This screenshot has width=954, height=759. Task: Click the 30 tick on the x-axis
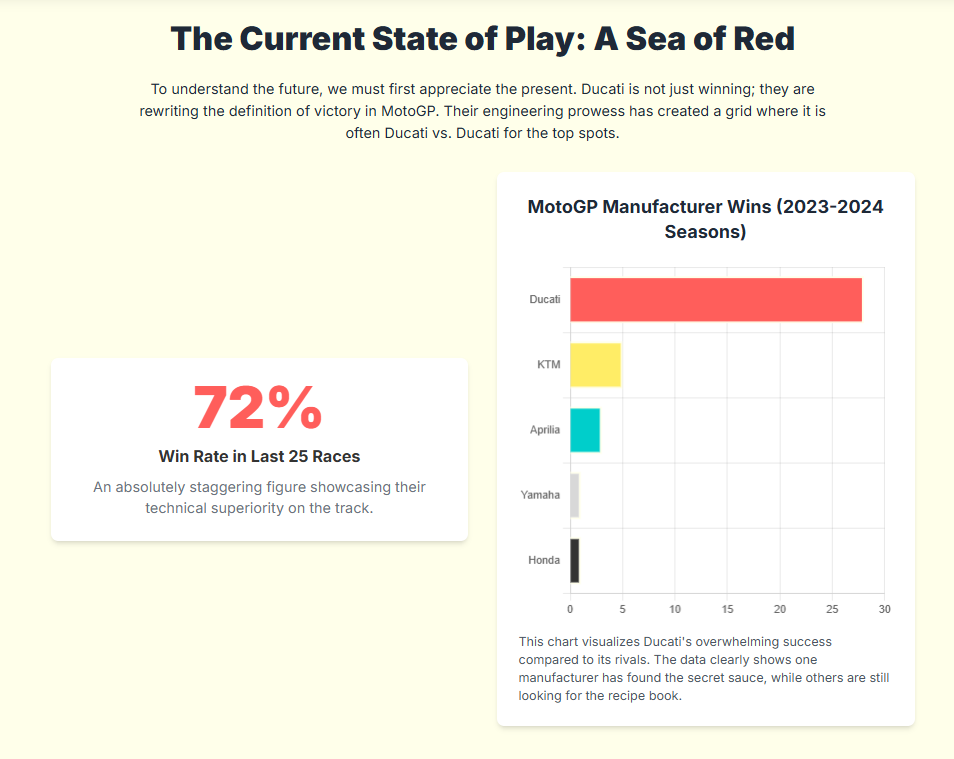click(x=884, y=608)
